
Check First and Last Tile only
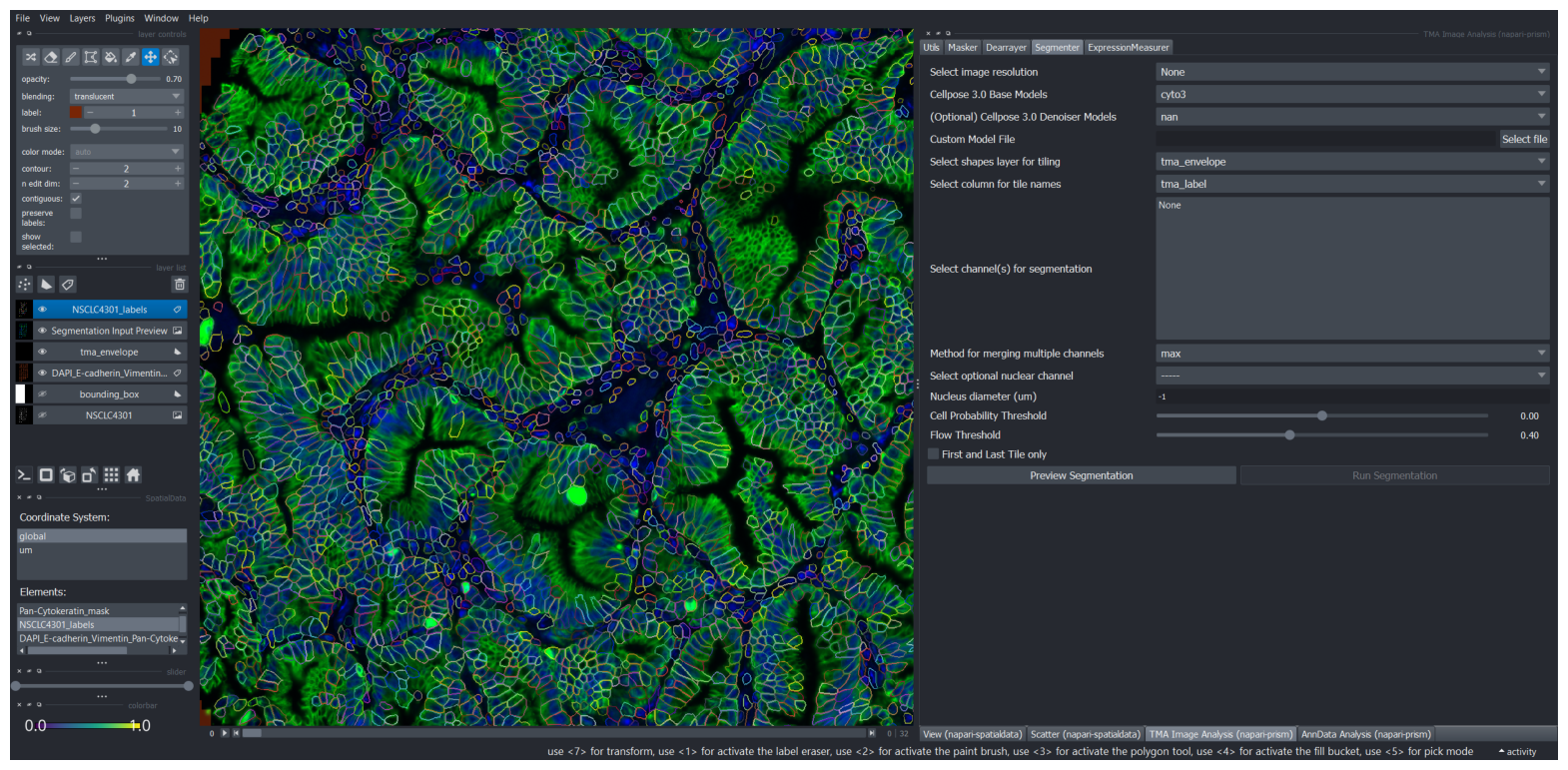934,453
